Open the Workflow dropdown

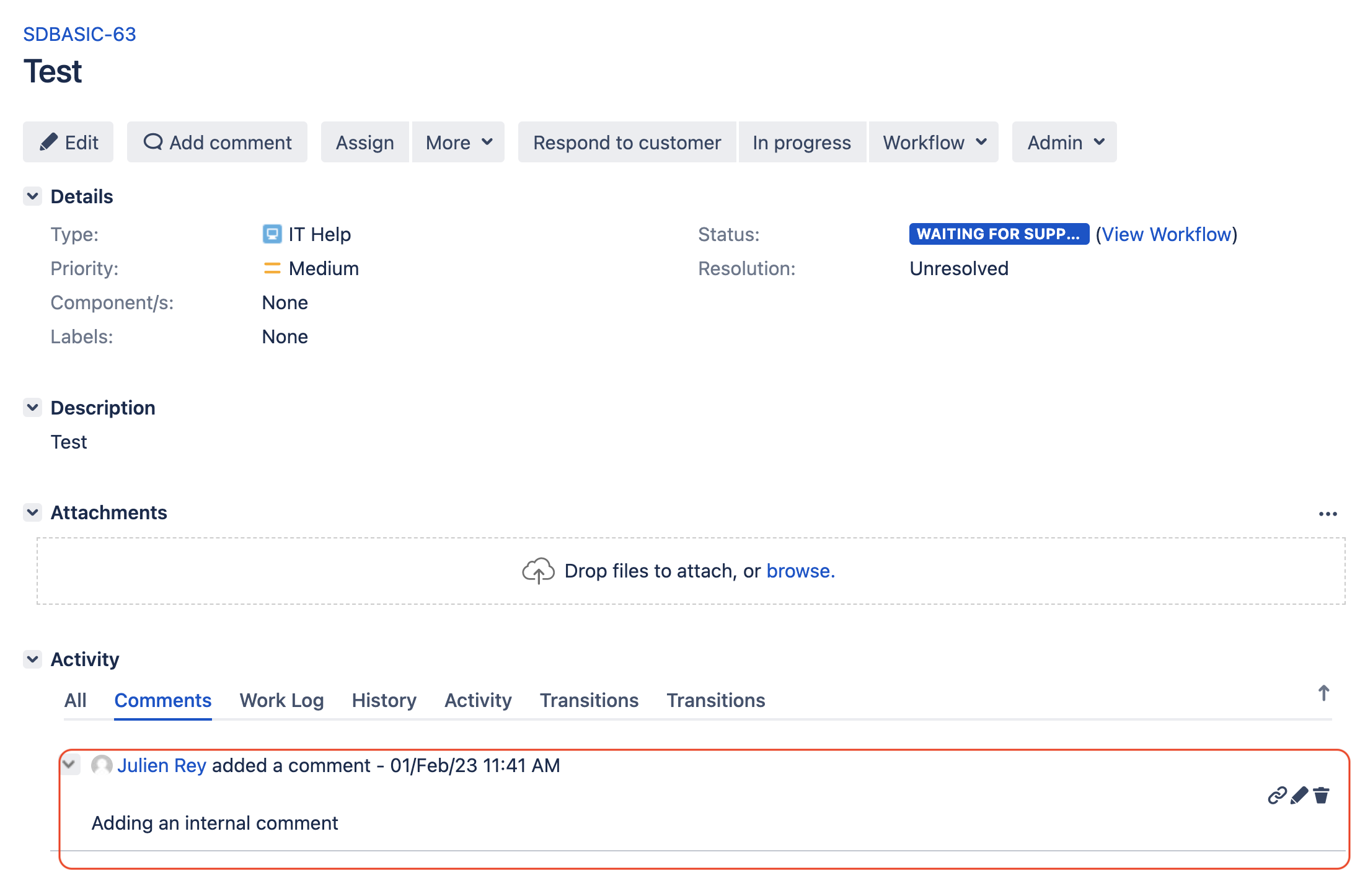(934, 143)
